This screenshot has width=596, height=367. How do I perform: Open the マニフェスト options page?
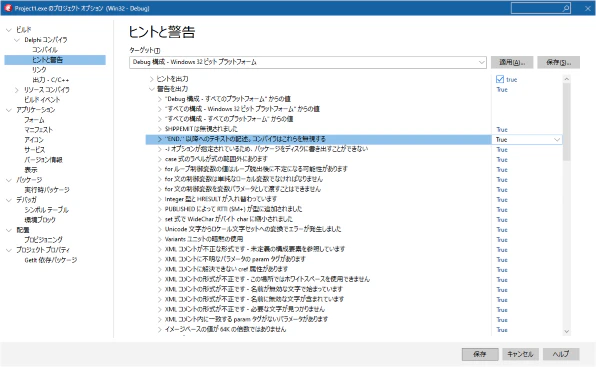coord(38,130)
